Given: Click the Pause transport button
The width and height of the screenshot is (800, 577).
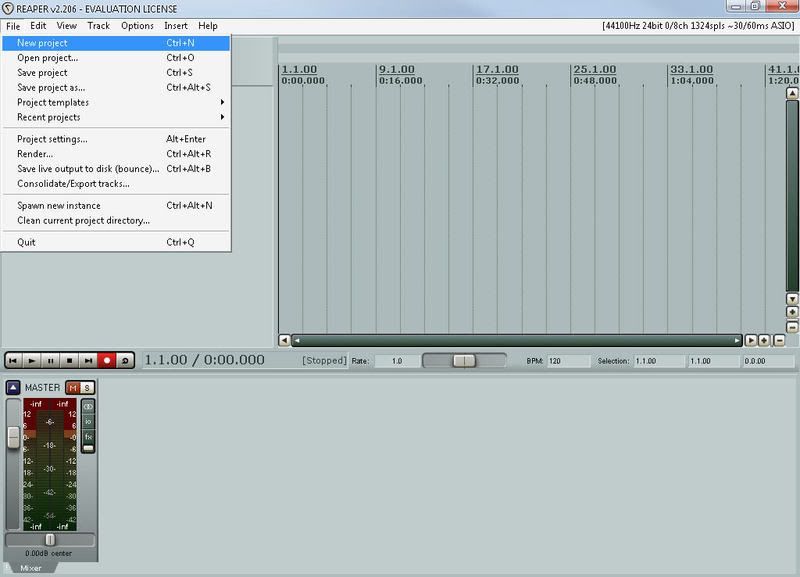Looking at the screenshot, I should pyautogui.click(x=51, y=360).
